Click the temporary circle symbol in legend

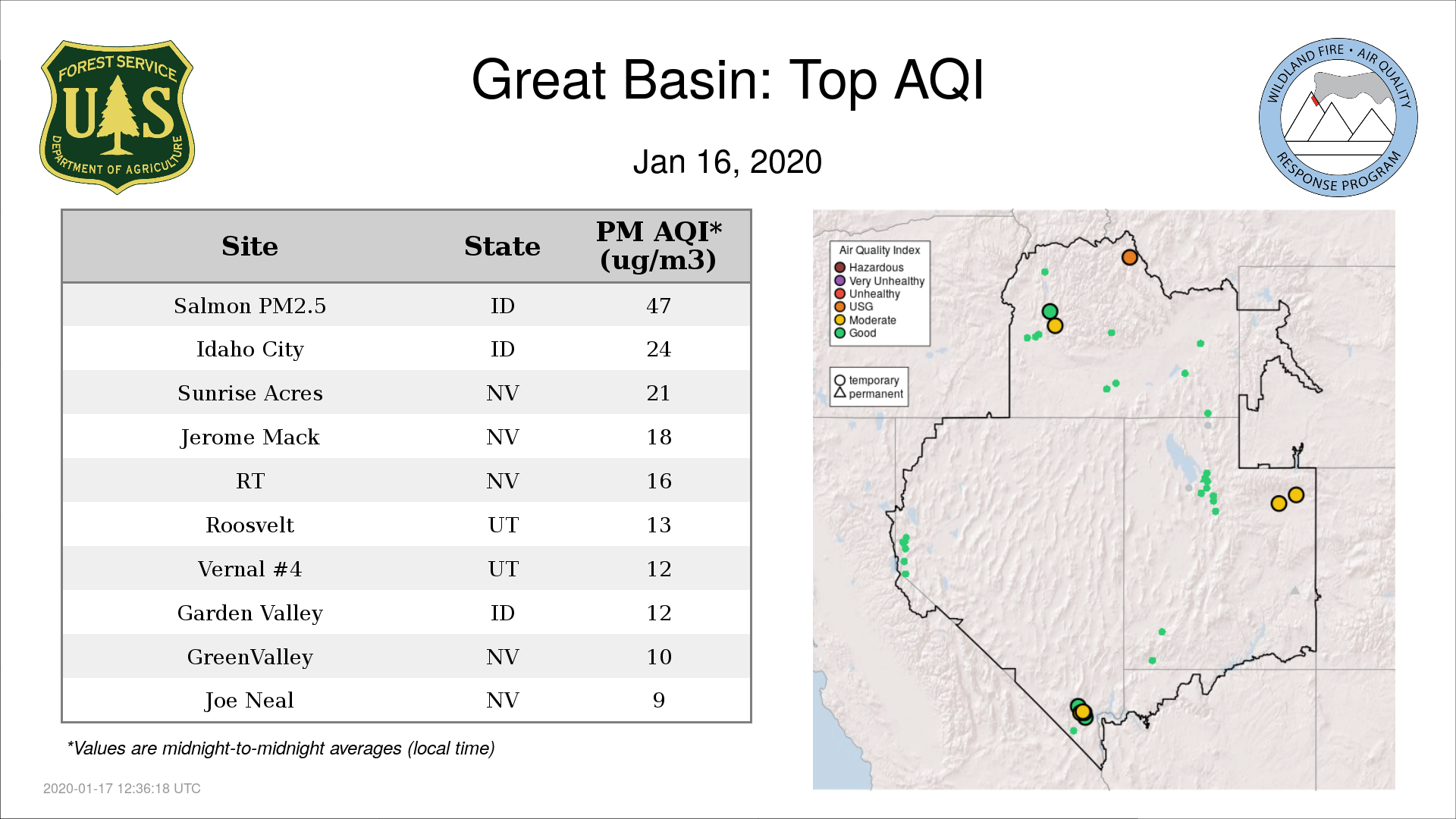839,381
